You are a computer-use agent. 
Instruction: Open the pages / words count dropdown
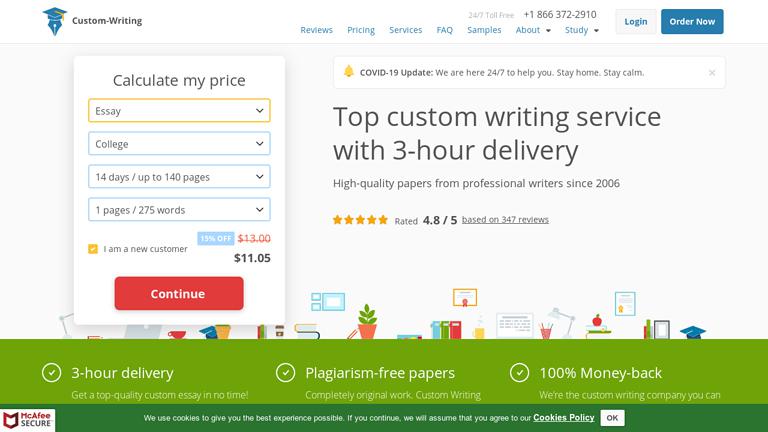point(179,210)
